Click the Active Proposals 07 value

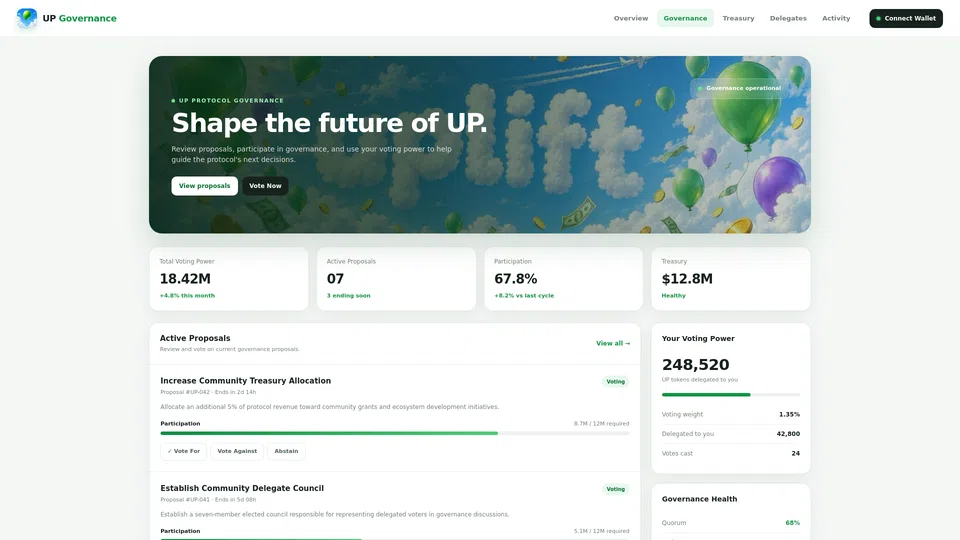tap(335, 279)
